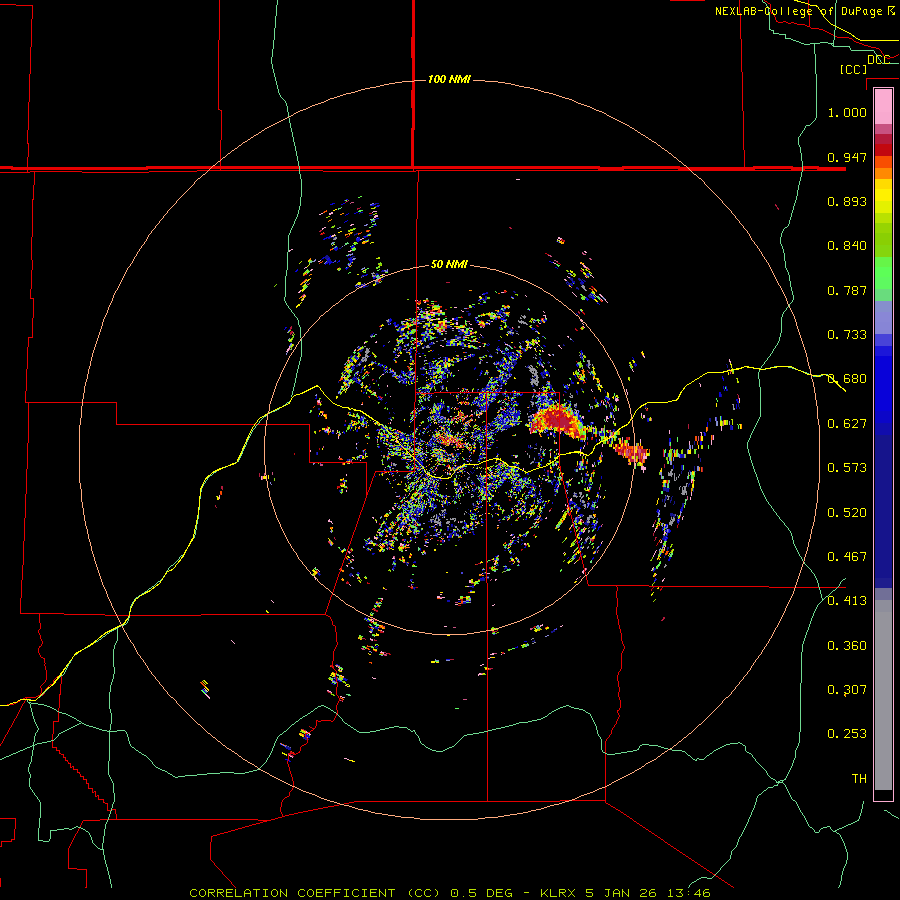900x900 pixels.
Task: Pick the lavender segment of the color bar
Action: [x=883, y=317]
